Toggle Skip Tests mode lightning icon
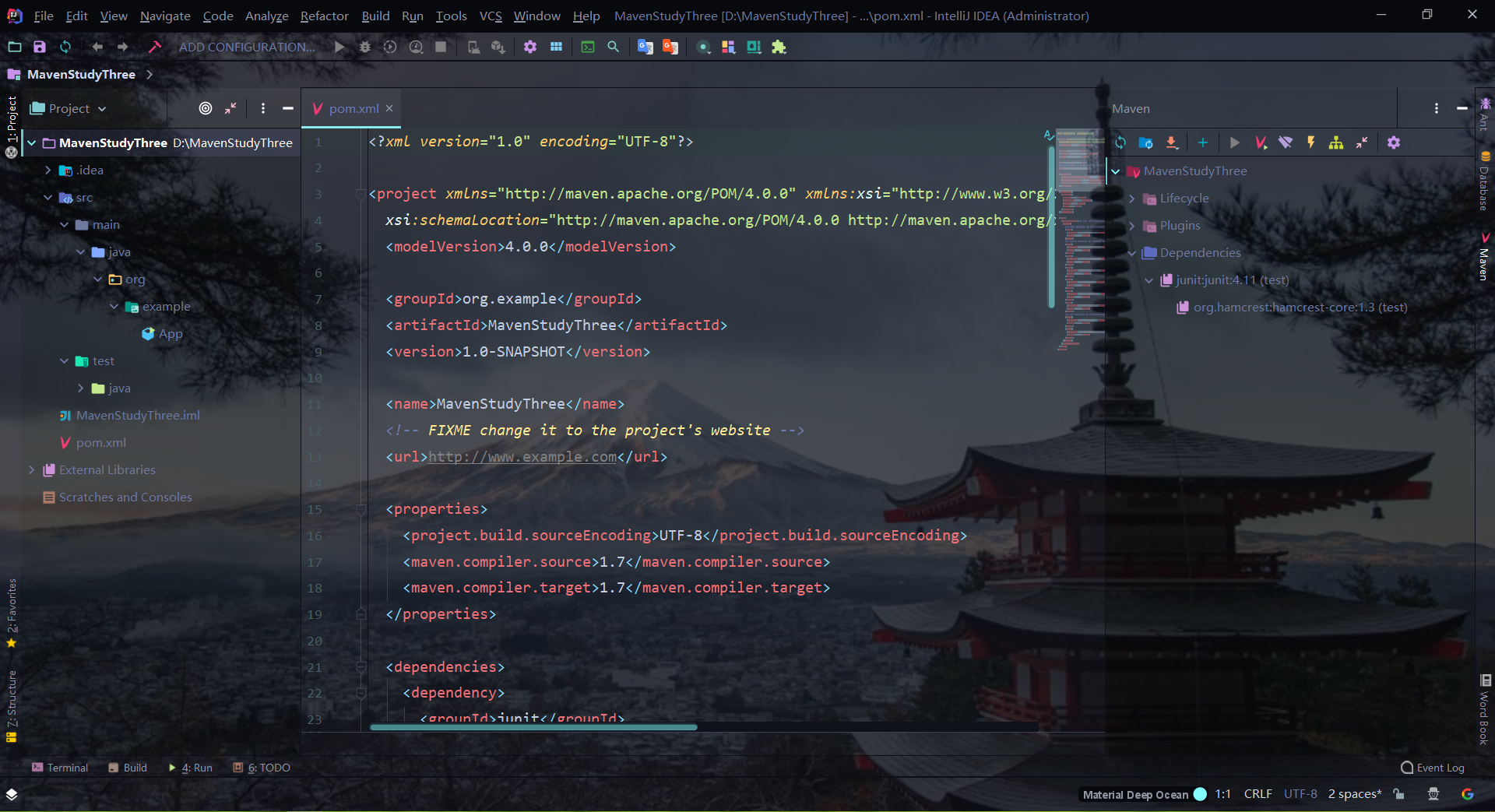 click(x=1311, y=142)
